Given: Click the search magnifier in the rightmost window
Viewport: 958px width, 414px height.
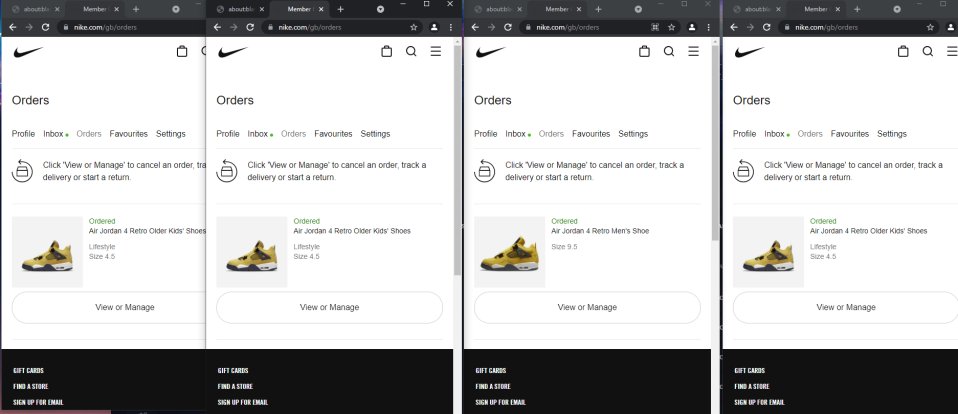Looking at the screenshot, I should coord(928,52).
